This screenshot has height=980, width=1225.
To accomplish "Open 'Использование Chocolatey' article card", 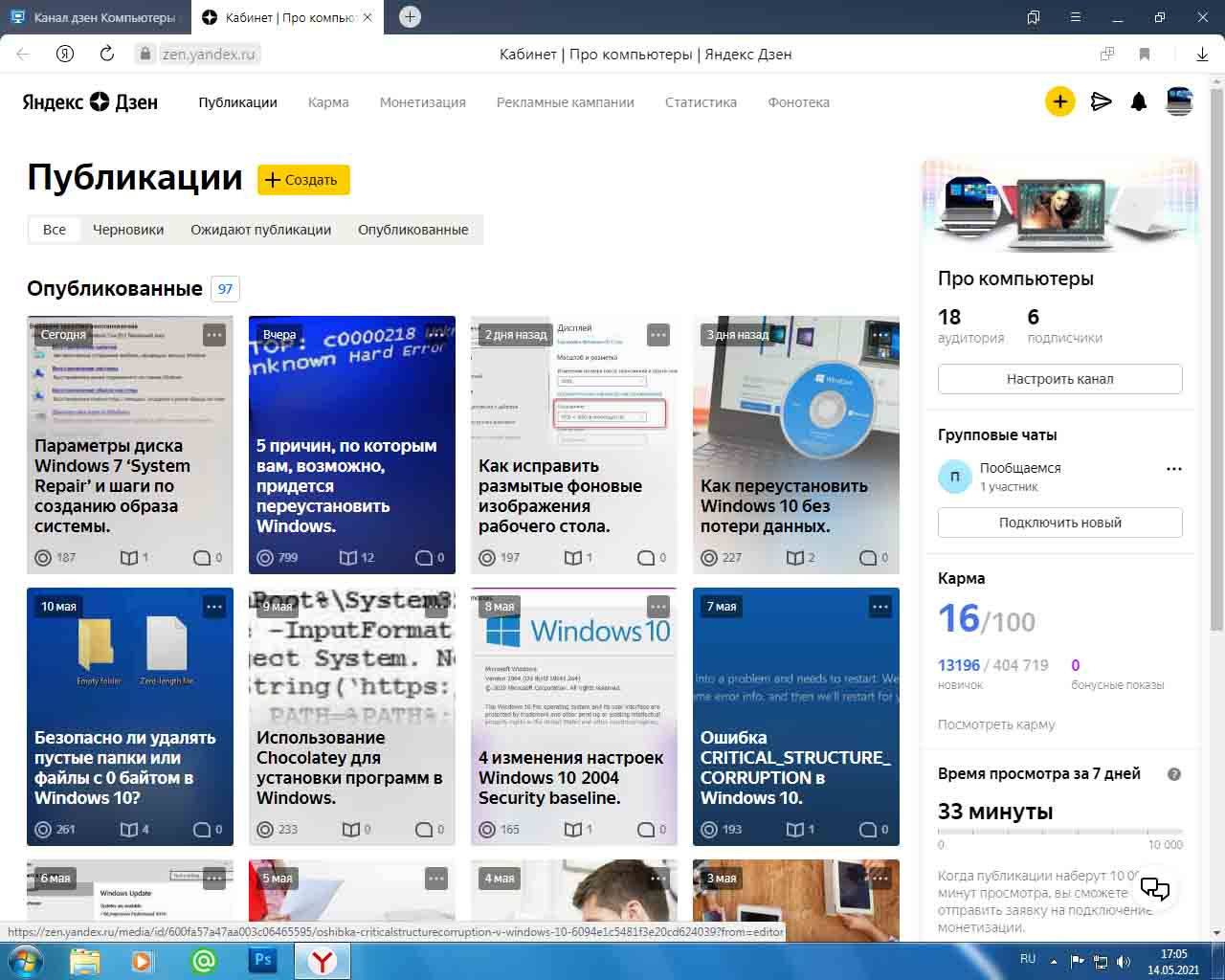I will tap(352, 717).
